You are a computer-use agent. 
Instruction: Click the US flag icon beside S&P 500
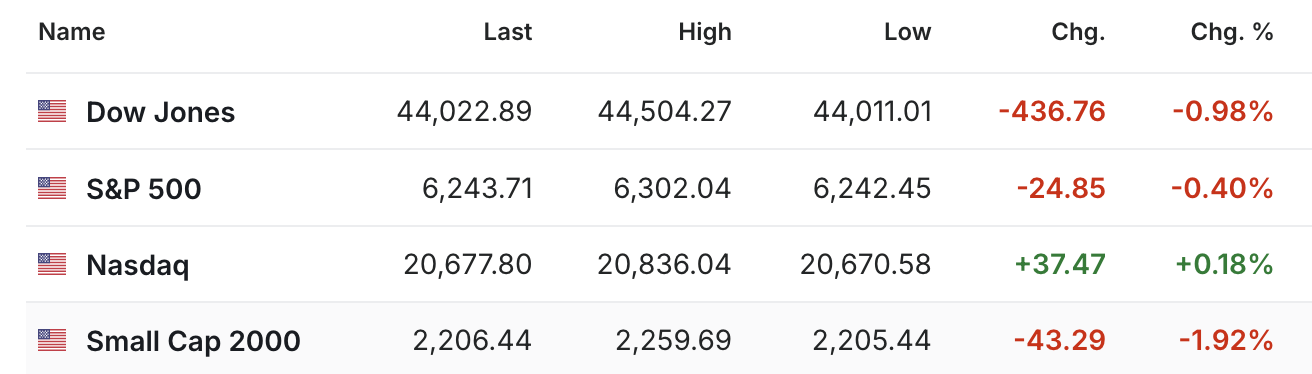coord(52,187)
